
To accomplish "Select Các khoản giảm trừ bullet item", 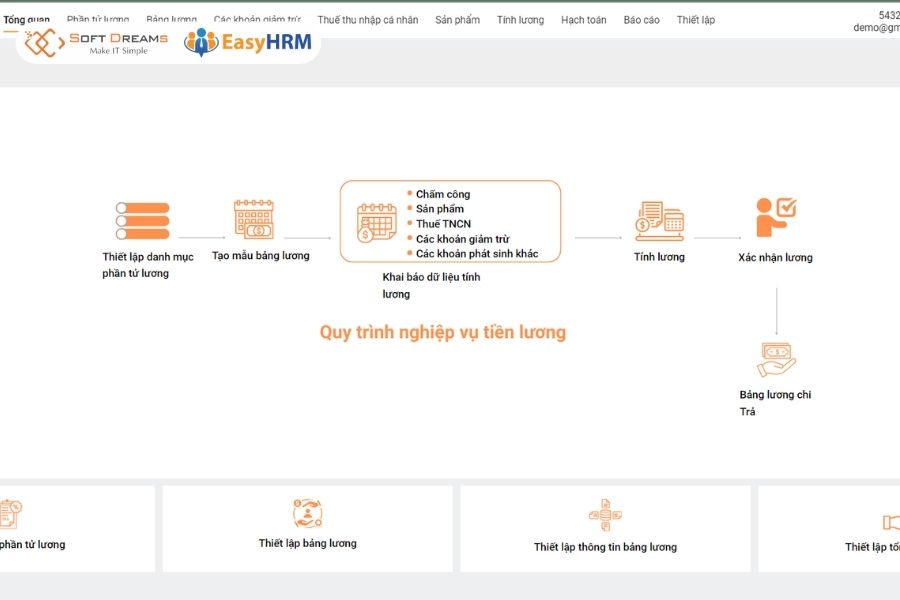I will tap(463, 239).
